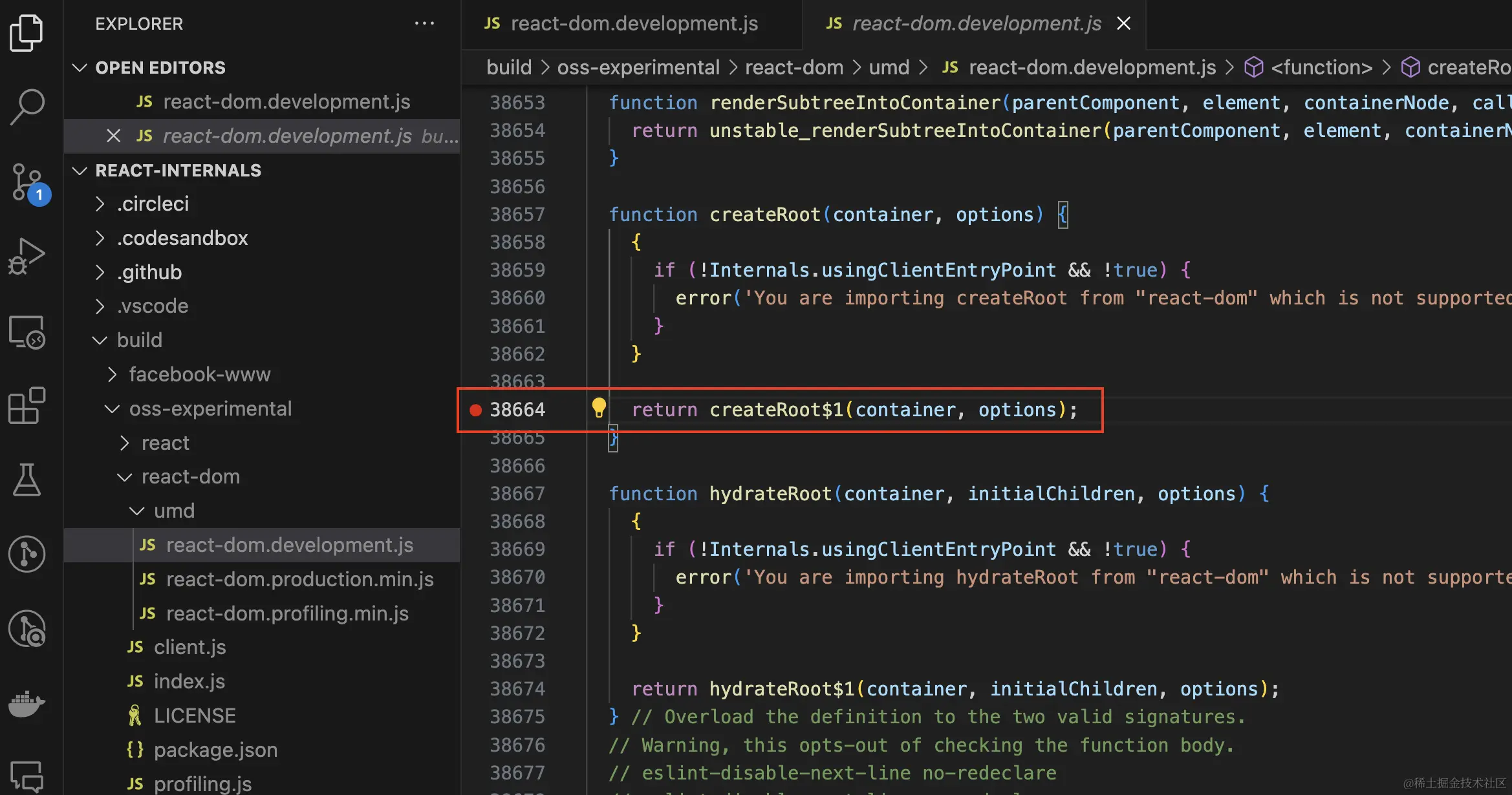Click line number 38674 in gutter
Viewport: 1512px width, 795px height.
[x=517, y=689]
